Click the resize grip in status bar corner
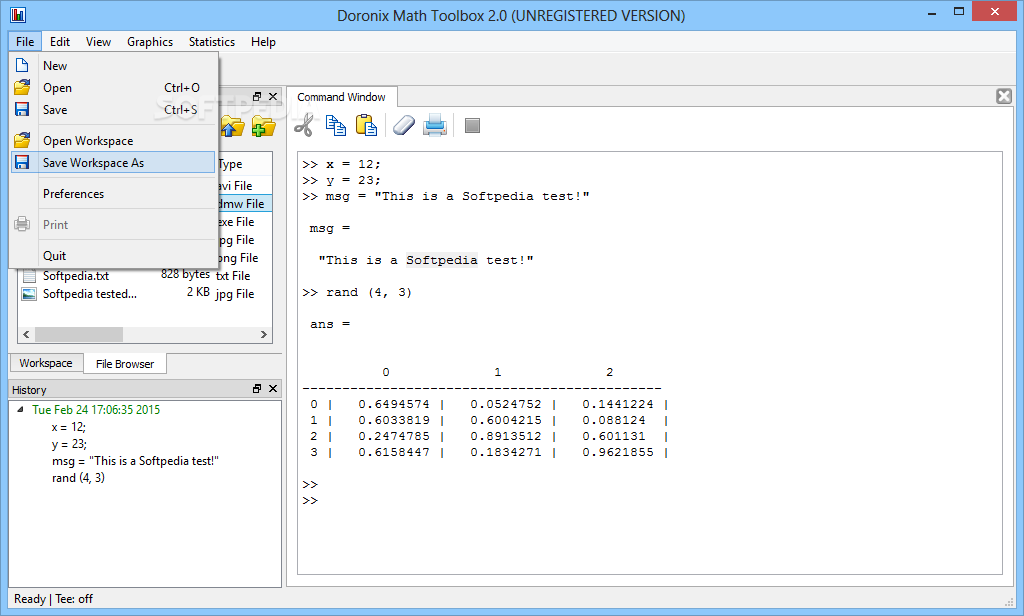The width and height of the screenshot is (1024, 616). (1008, 602)
